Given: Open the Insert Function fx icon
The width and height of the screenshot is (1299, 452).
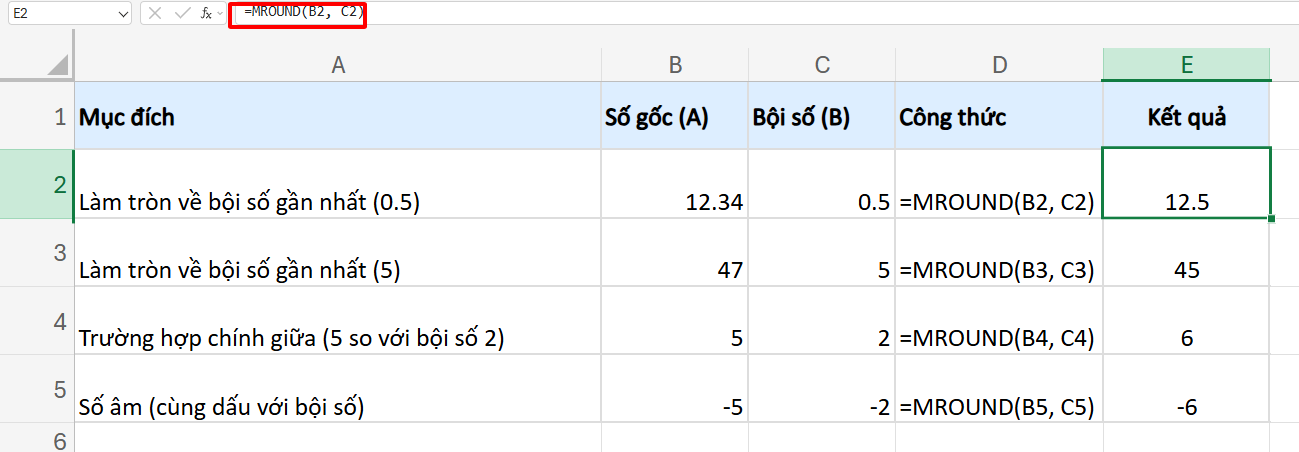Looking at the screenshot, I should [x=206, y=13].
